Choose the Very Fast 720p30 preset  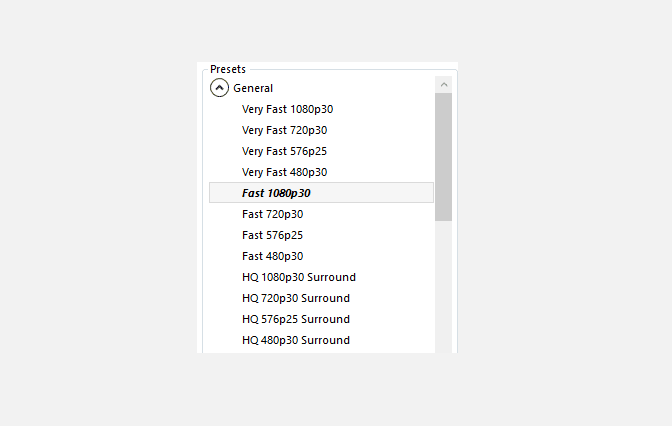pos(284,130)
